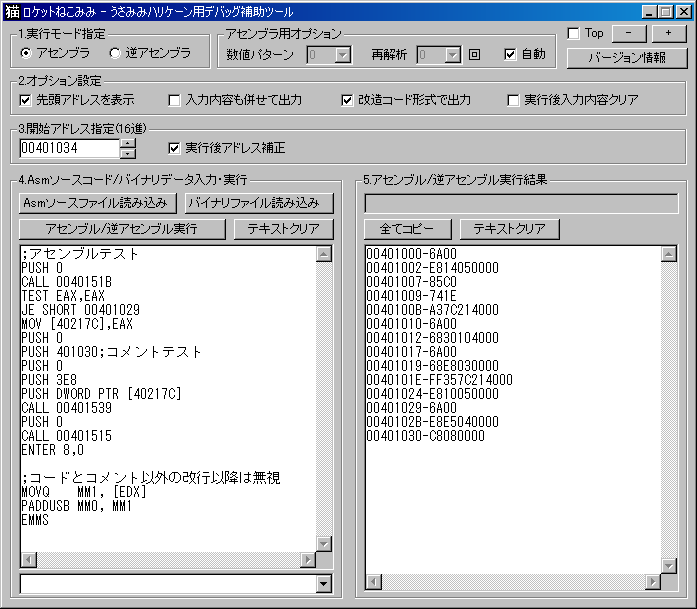
Task: Click the empty status field above 全てコピー
Action: pos(521,204)
